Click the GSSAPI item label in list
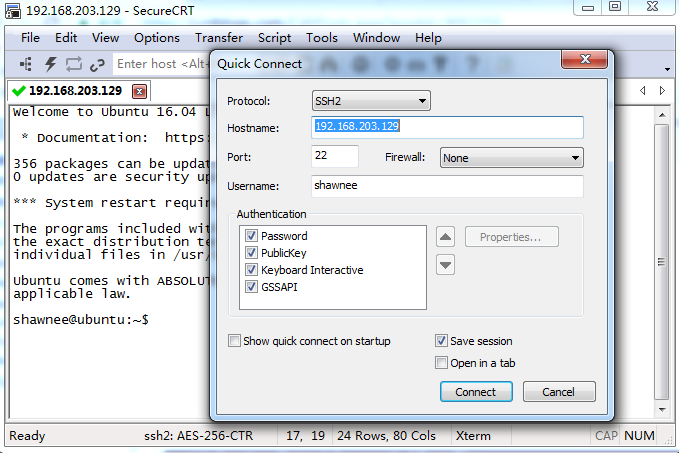Viewport: 679px width, 453px height. coord(279,287)
